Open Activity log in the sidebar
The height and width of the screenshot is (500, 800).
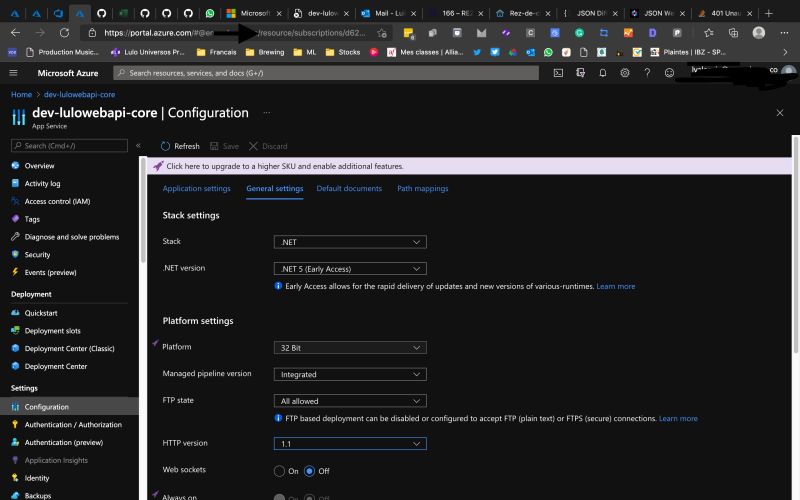42,184
